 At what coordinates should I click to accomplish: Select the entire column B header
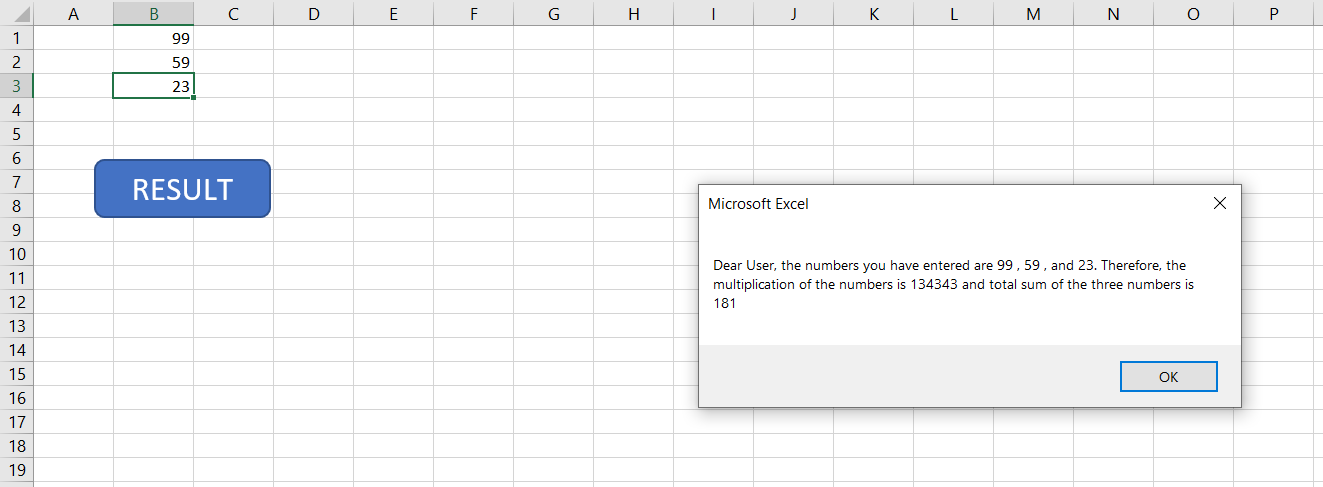[x=153, y=14]
